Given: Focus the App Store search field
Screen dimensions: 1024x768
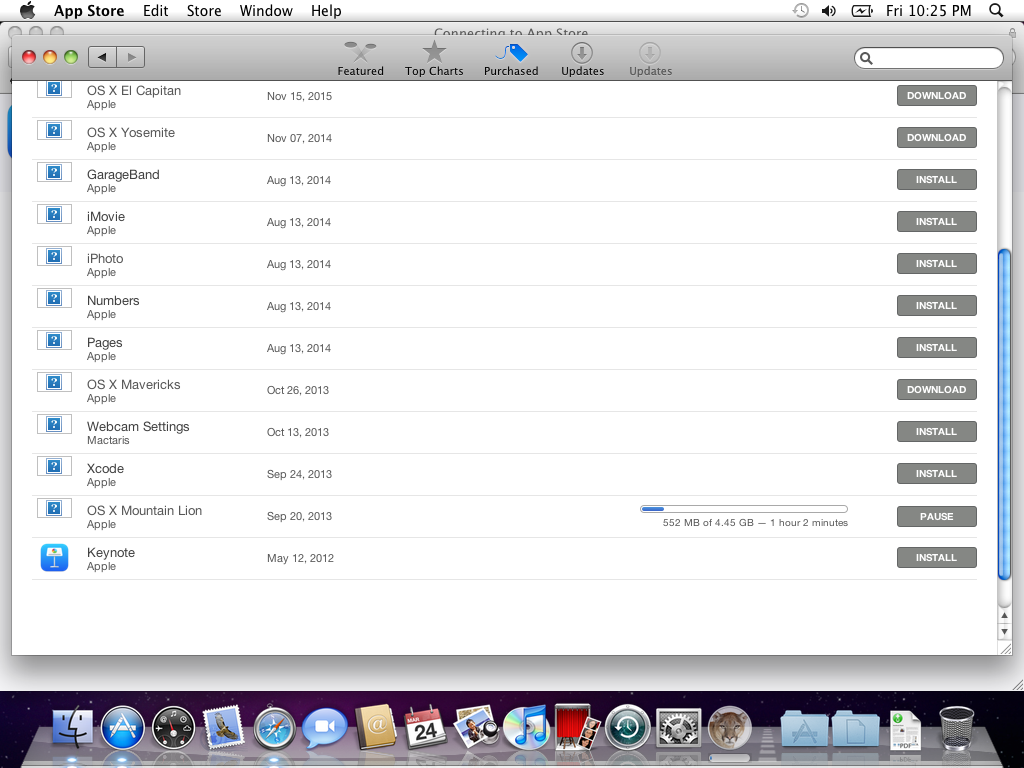Looking at the screenshot, I should [x=928, y=58].
